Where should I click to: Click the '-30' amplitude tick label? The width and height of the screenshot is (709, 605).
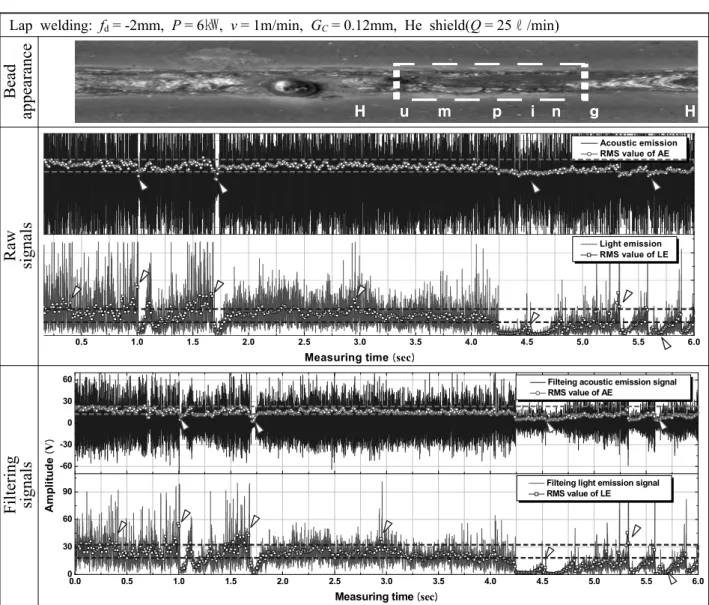point(66,444)
